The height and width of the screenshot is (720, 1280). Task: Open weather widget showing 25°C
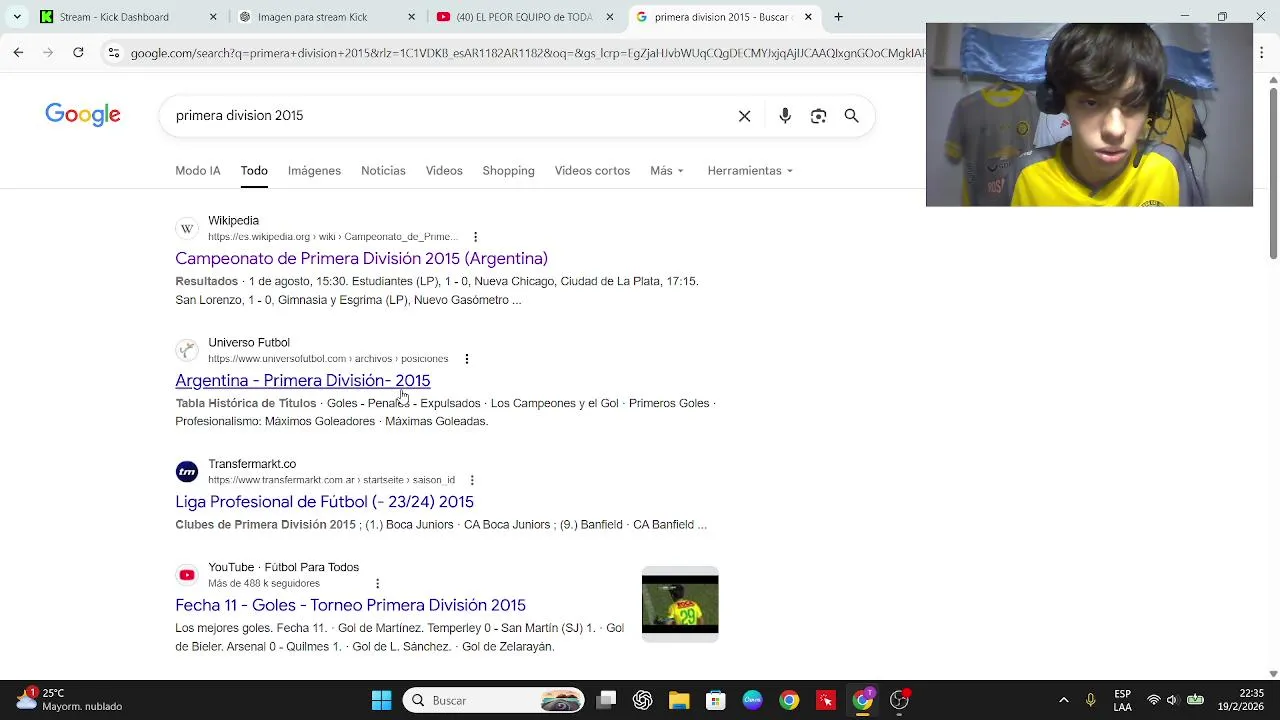pyautogui.click(x=70, y=700)
